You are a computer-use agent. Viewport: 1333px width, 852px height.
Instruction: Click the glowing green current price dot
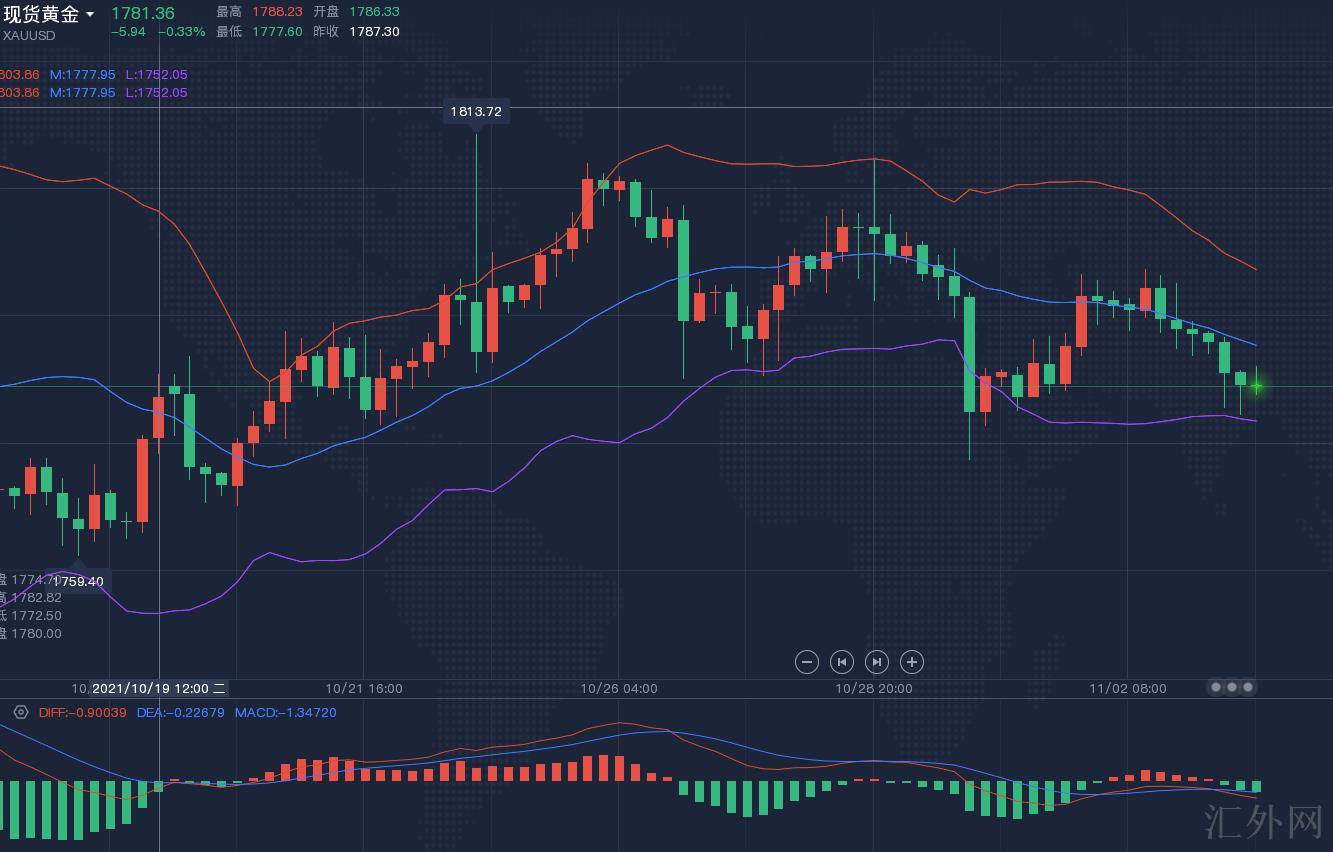point(1256,386)
